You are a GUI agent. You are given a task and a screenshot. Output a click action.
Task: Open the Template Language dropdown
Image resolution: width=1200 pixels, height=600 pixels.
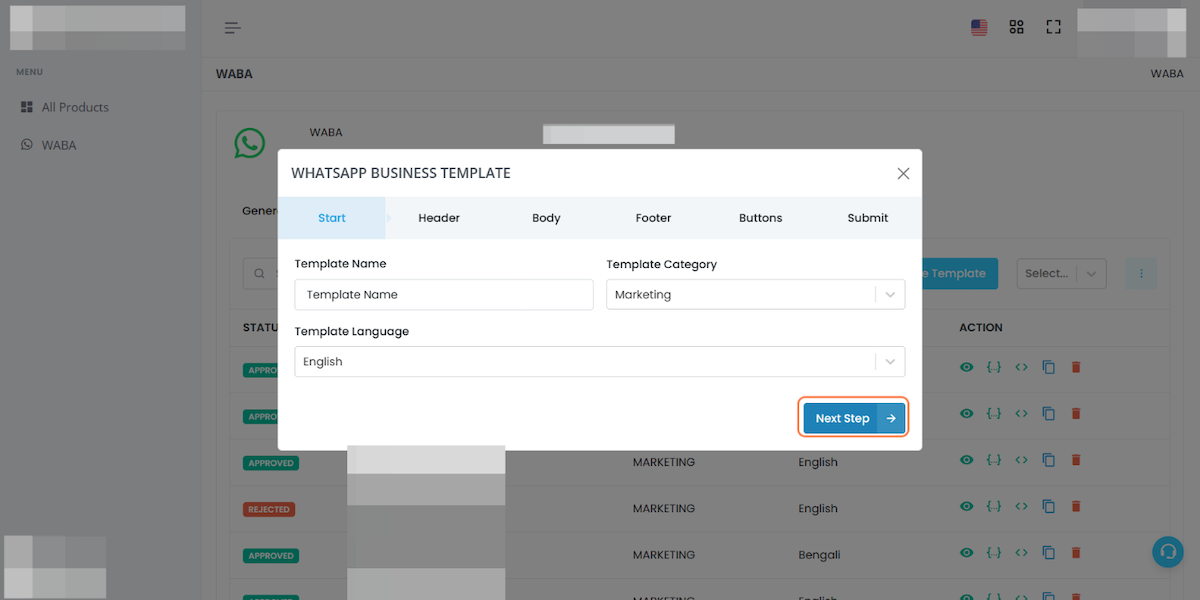(599, 362)
